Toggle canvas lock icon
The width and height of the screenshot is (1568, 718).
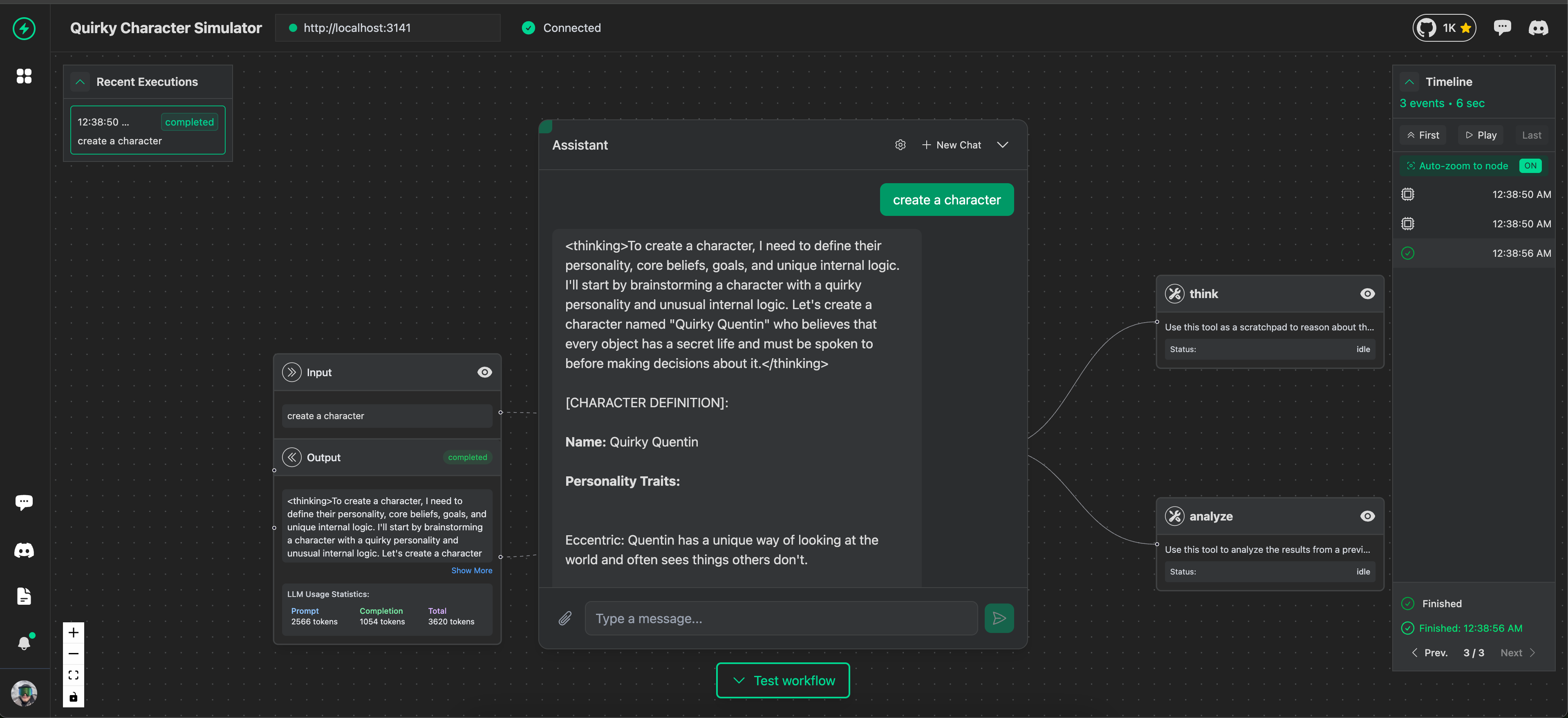73,697
